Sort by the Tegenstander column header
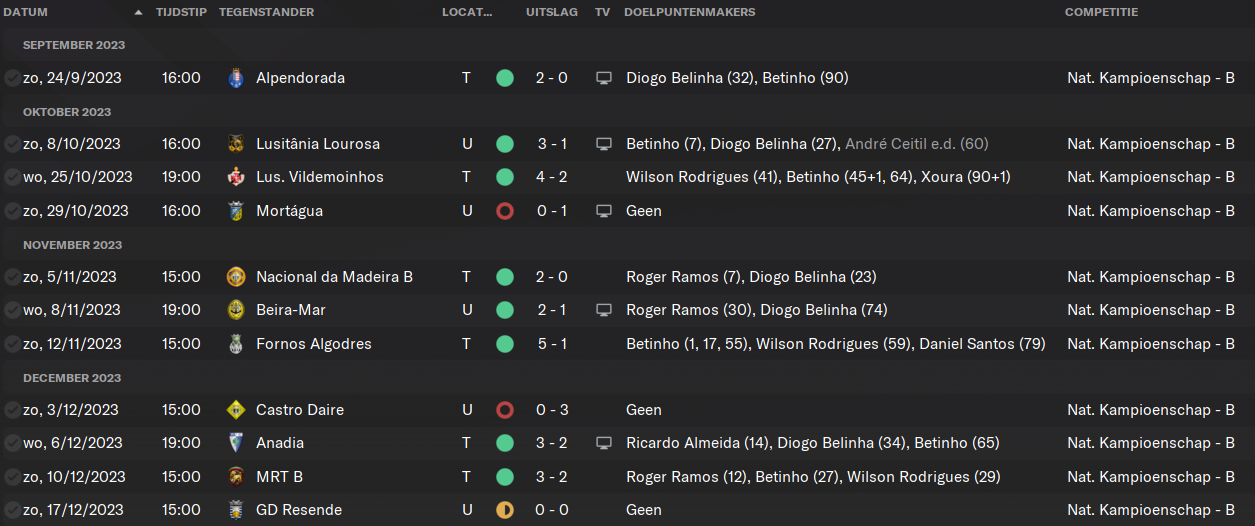Screen dimensions: 1255x526 point(266,12)
